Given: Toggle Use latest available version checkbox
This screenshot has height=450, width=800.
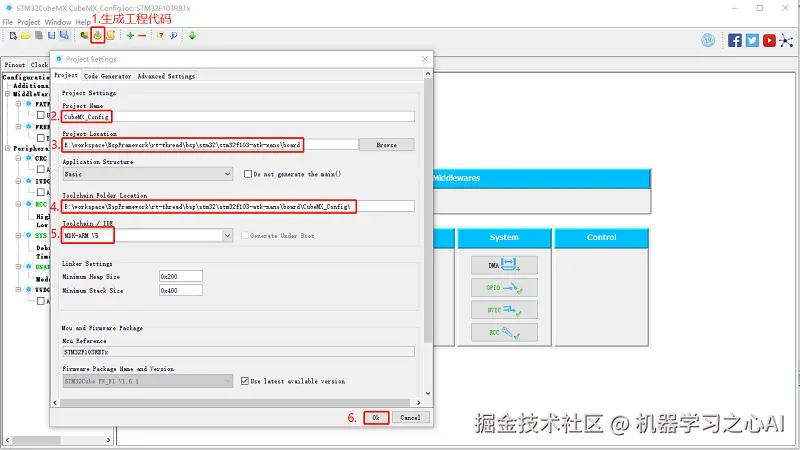Looking at the screenshot, I should pos(245,381).
